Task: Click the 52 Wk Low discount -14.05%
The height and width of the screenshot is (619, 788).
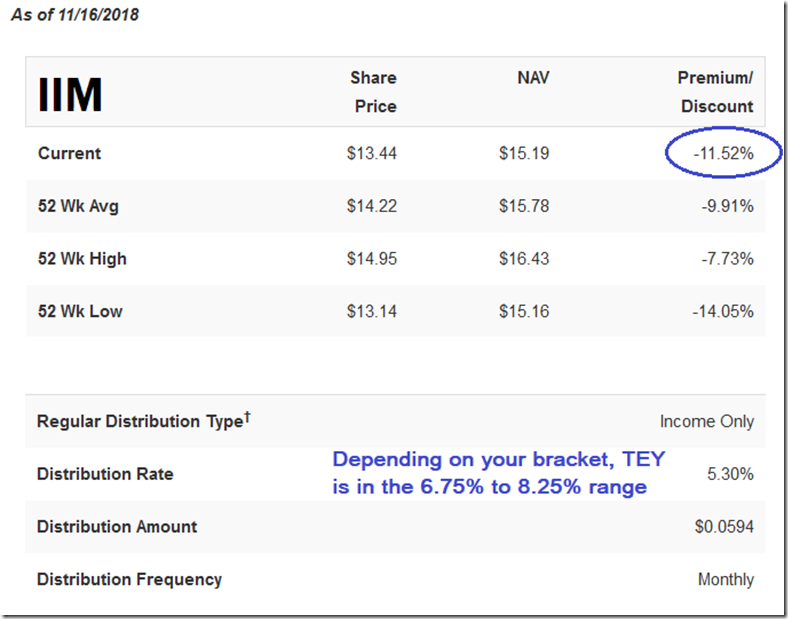Action: pos(722,311)
